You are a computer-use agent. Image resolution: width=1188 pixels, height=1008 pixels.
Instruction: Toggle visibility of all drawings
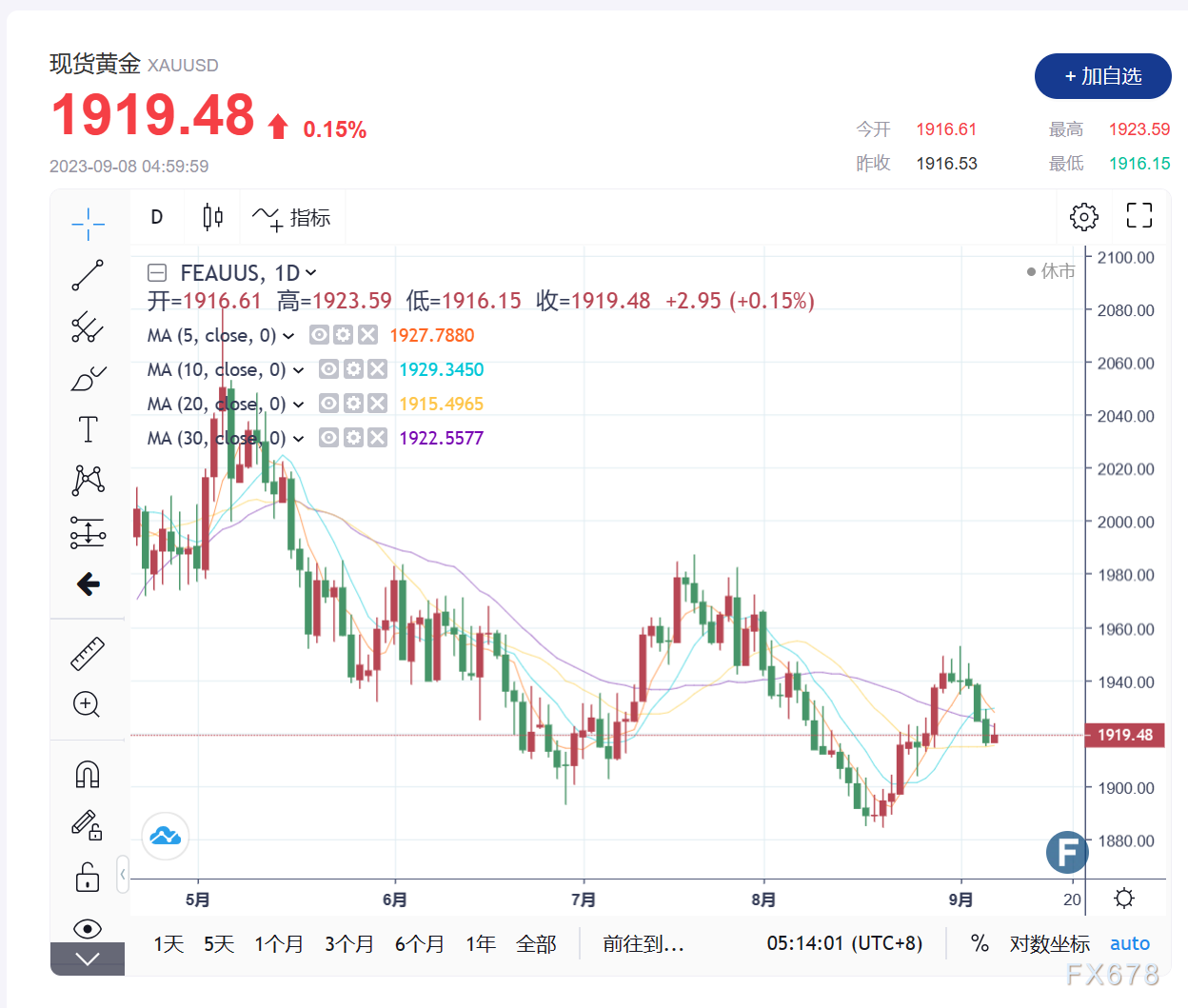88,928
